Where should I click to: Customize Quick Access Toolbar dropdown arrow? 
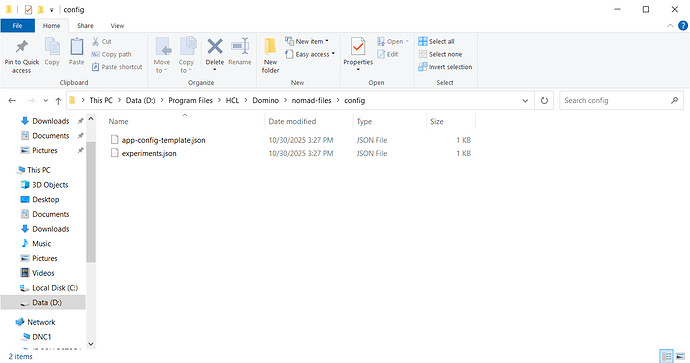(51, 10)
